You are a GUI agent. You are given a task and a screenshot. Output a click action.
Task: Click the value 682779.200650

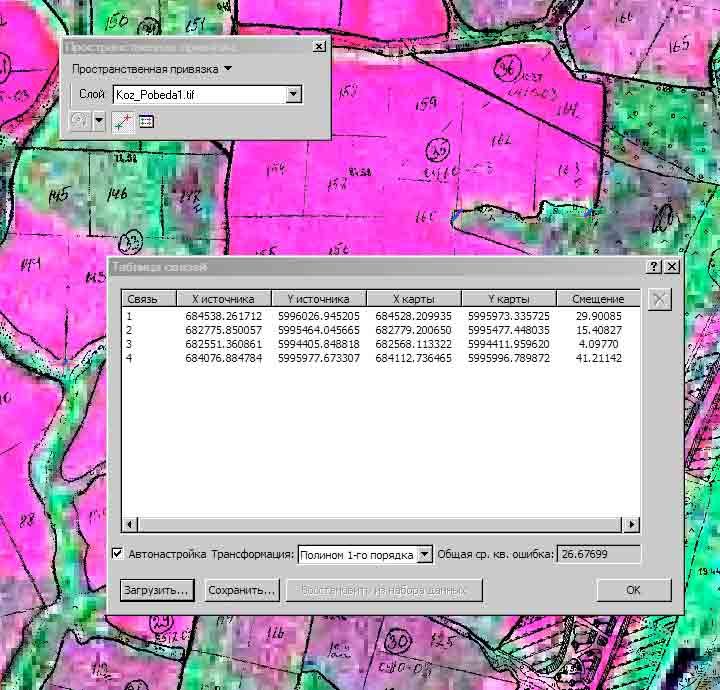point(413,330)
